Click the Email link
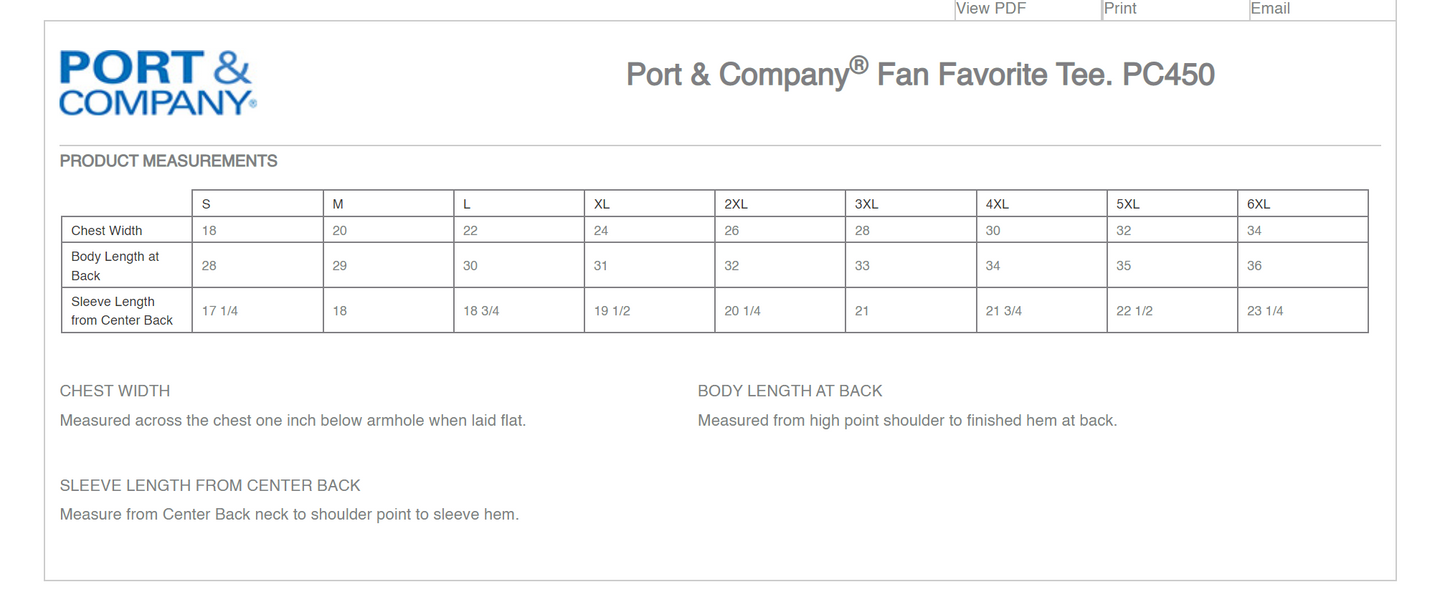This screenshot has height=592, width=1445. (1270, 9)
